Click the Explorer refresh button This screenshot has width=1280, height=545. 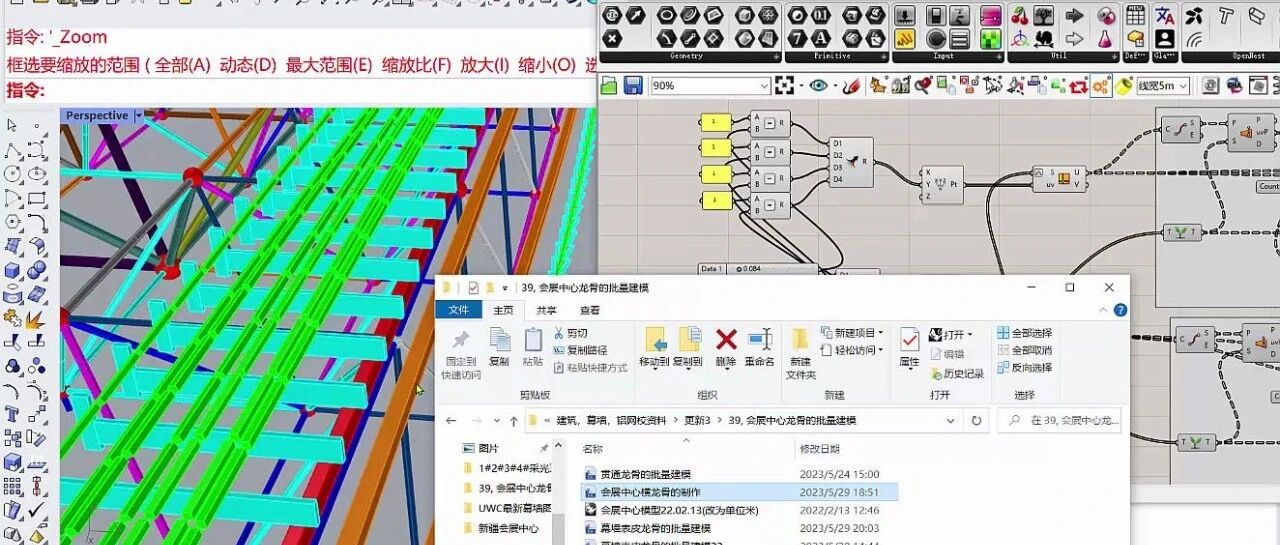pos(976,421)
